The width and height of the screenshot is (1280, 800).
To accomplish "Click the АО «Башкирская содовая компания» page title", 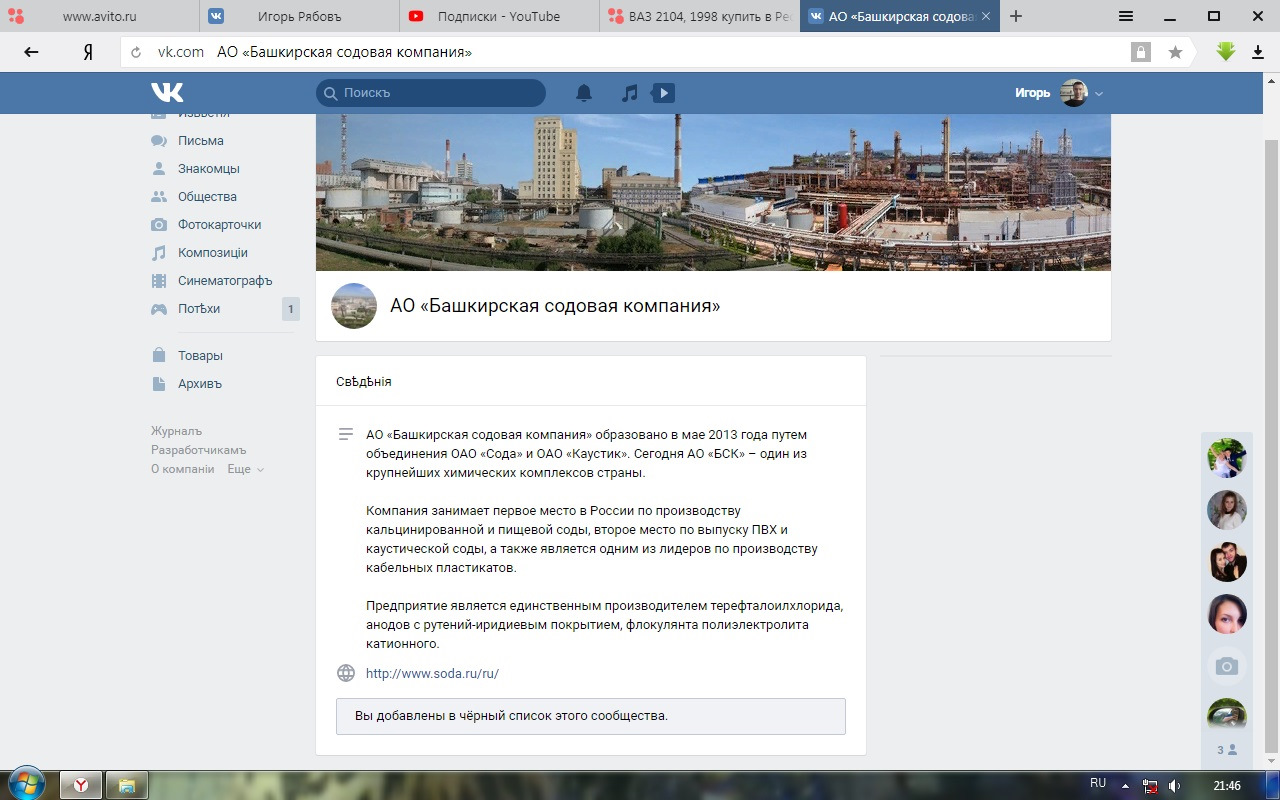I will click(555, 306).
